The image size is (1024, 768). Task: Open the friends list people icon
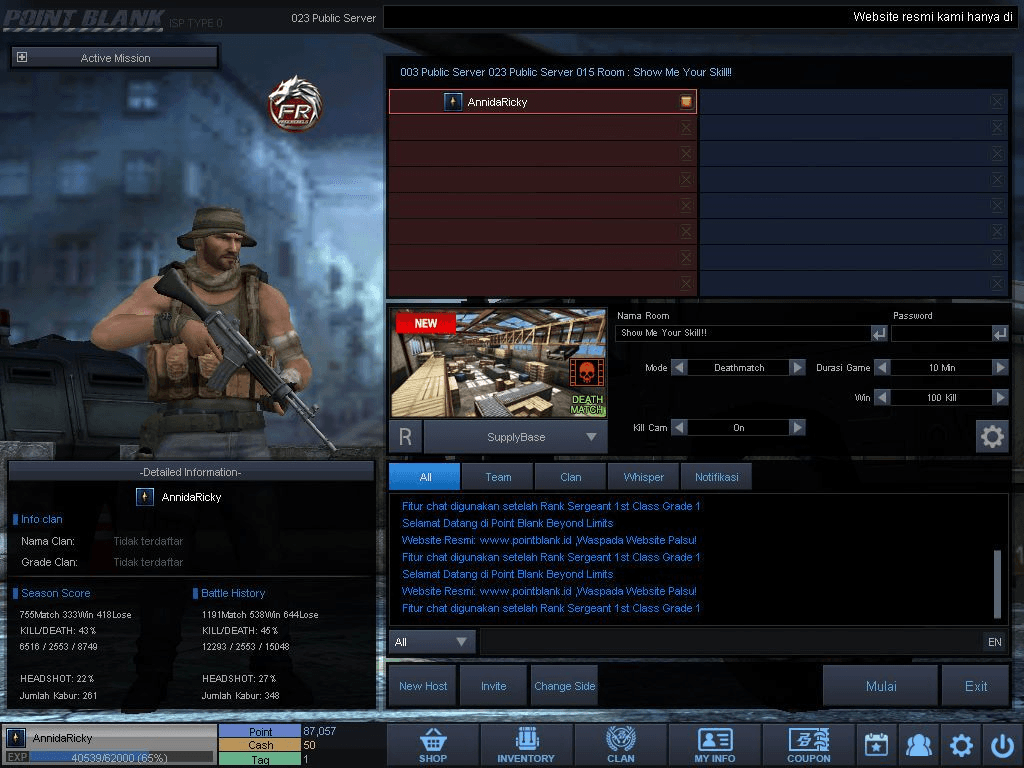tap(919, 744)
